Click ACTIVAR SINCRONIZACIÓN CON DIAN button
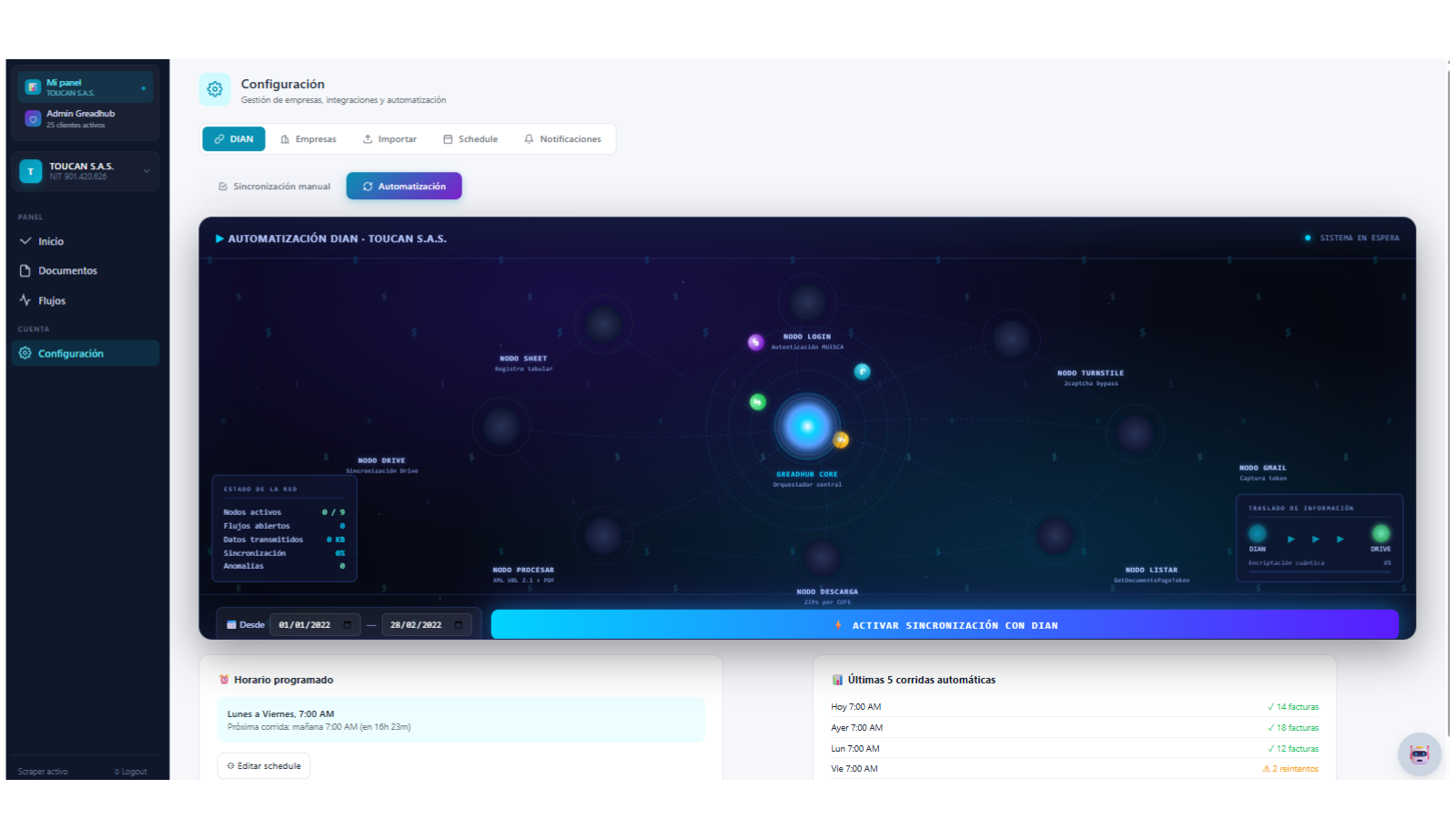The image size is (1456, 819). click(945, 624)
